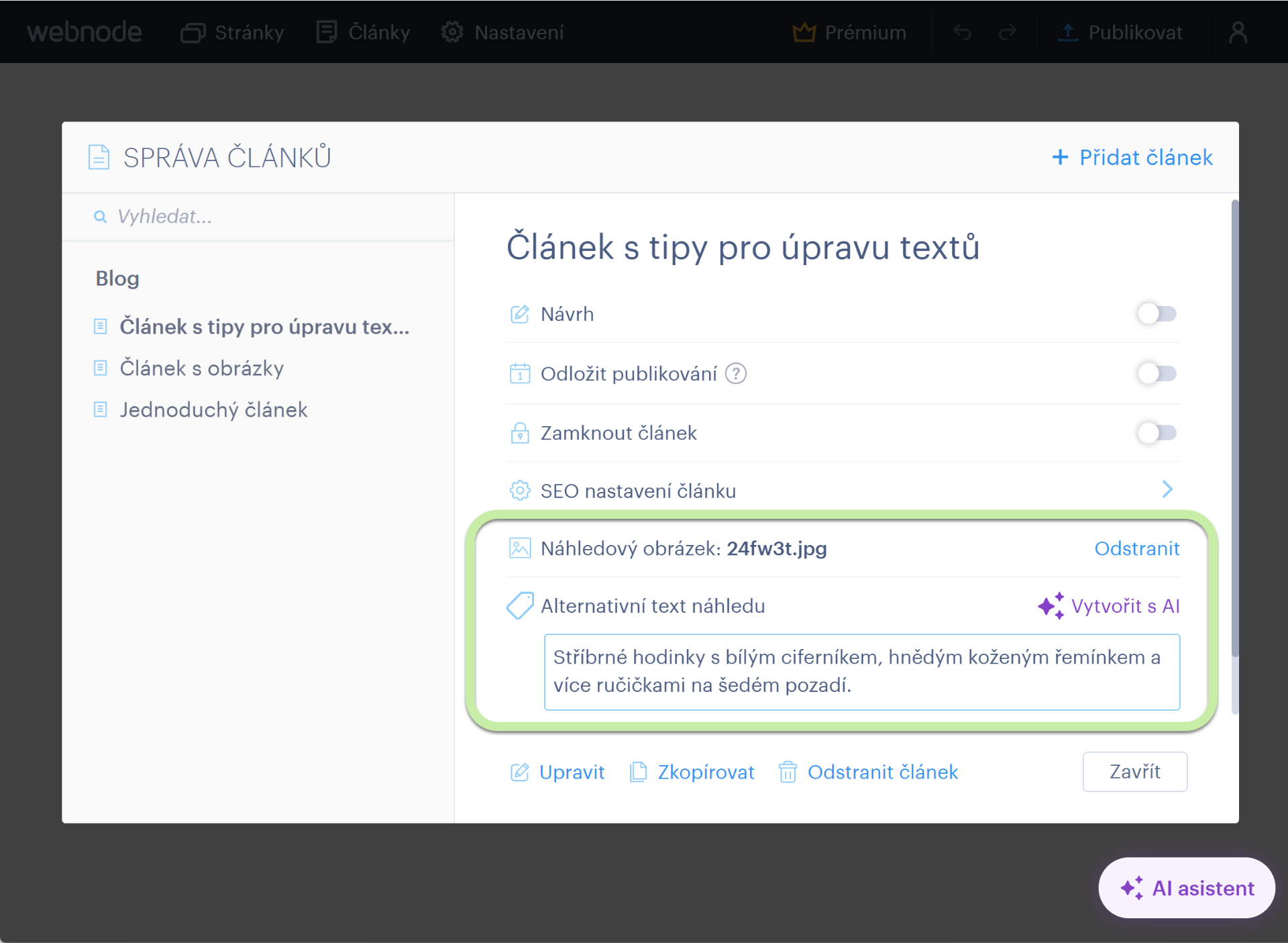Toggle Odložit publikování switch
This screenshot has width=1288, height=943.
tap(1157, 373)
